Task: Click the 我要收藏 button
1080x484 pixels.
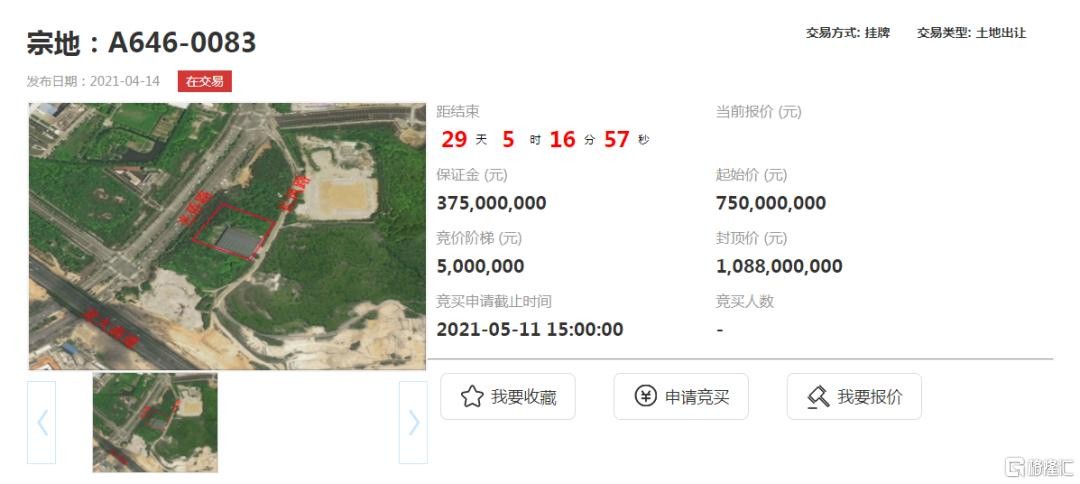Action: tap(508, 397)
